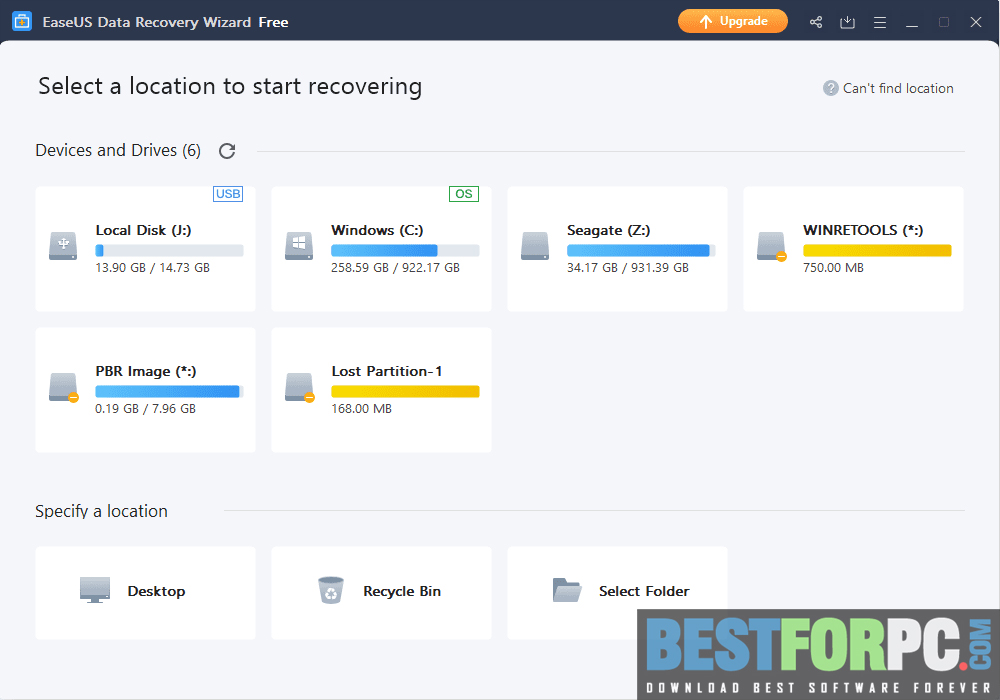Click the Recycle Bin trash icon

pos(331,590)
